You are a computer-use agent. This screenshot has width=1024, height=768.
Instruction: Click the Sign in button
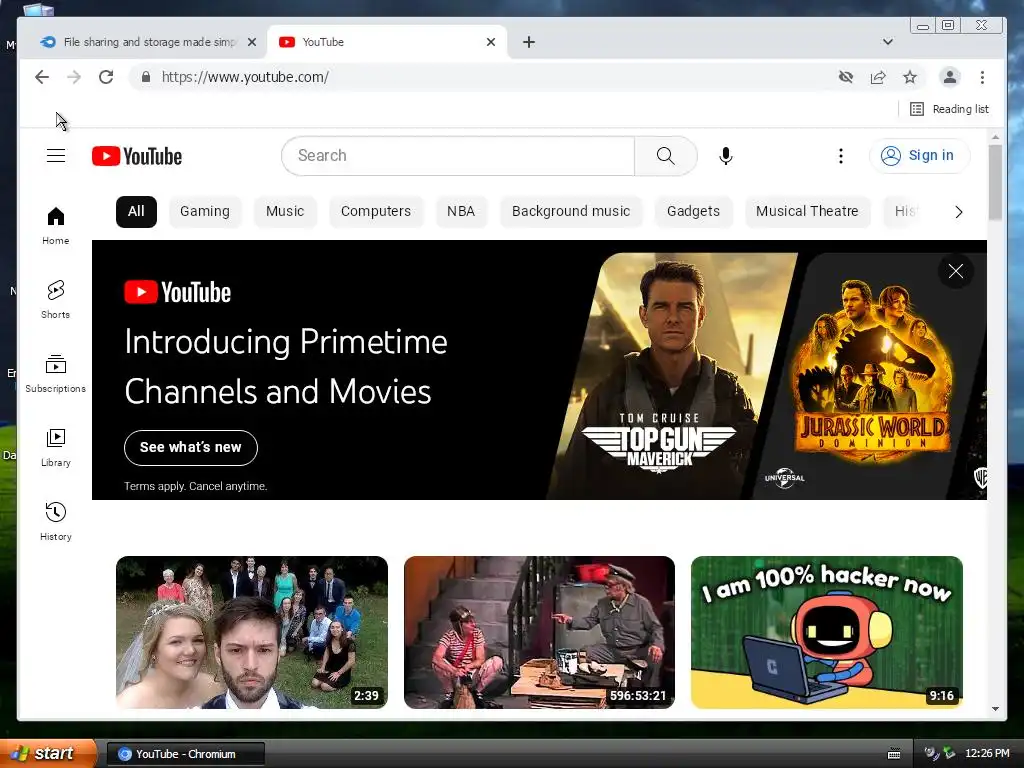click(919, 156)
